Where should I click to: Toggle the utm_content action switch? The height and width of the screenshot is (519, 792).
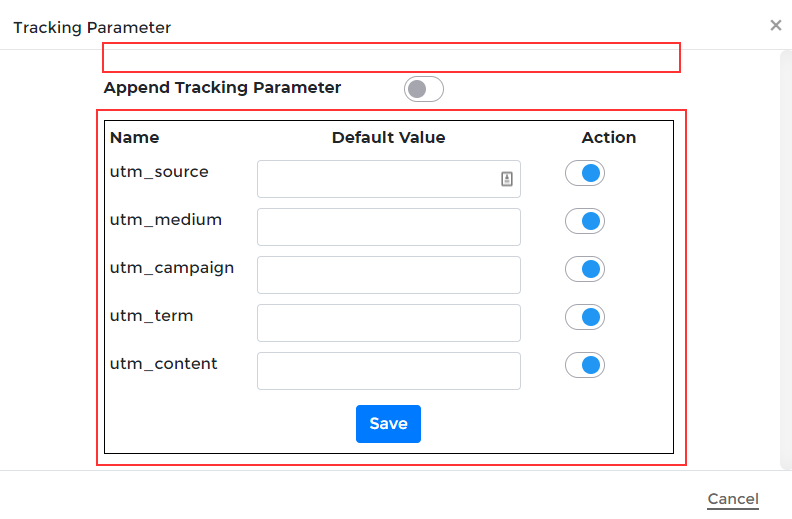click(585, 365)
